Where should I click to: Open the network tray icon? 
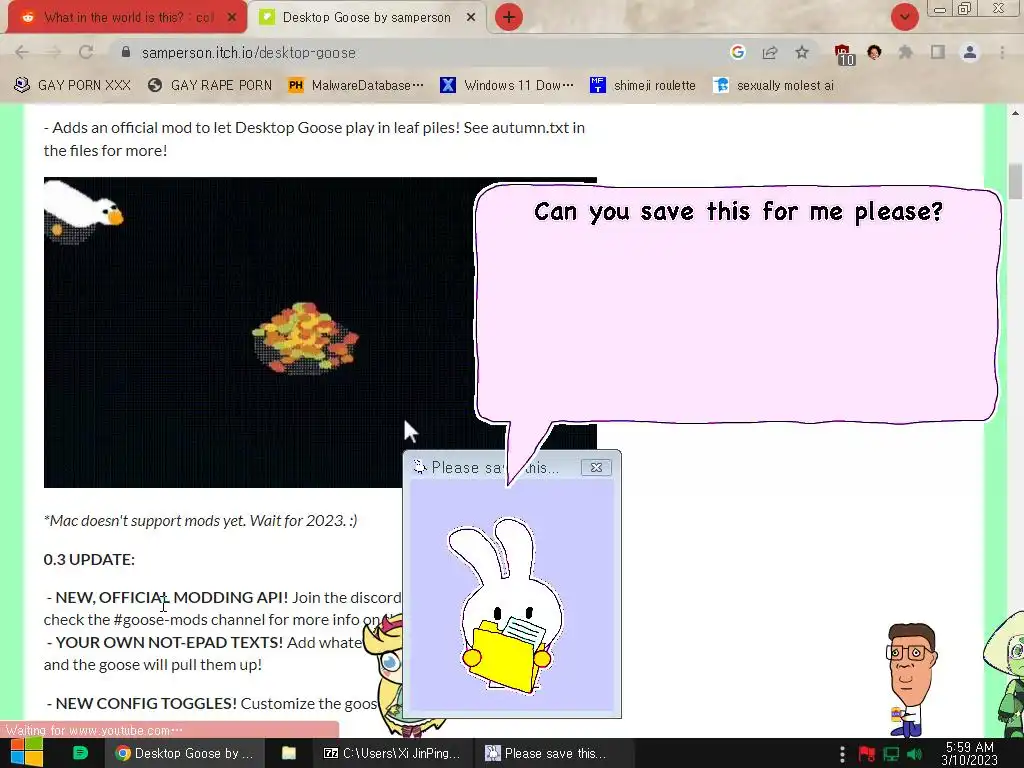pyautogui.click(x=891, y=754)
